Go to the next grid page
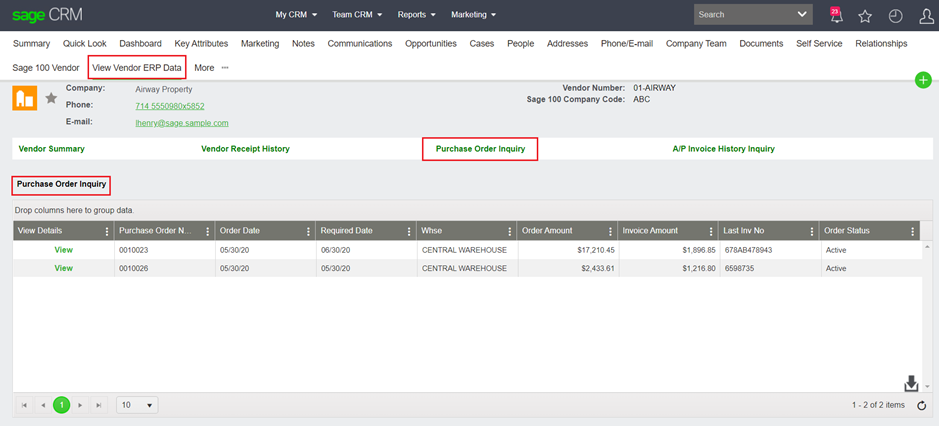 80,405
